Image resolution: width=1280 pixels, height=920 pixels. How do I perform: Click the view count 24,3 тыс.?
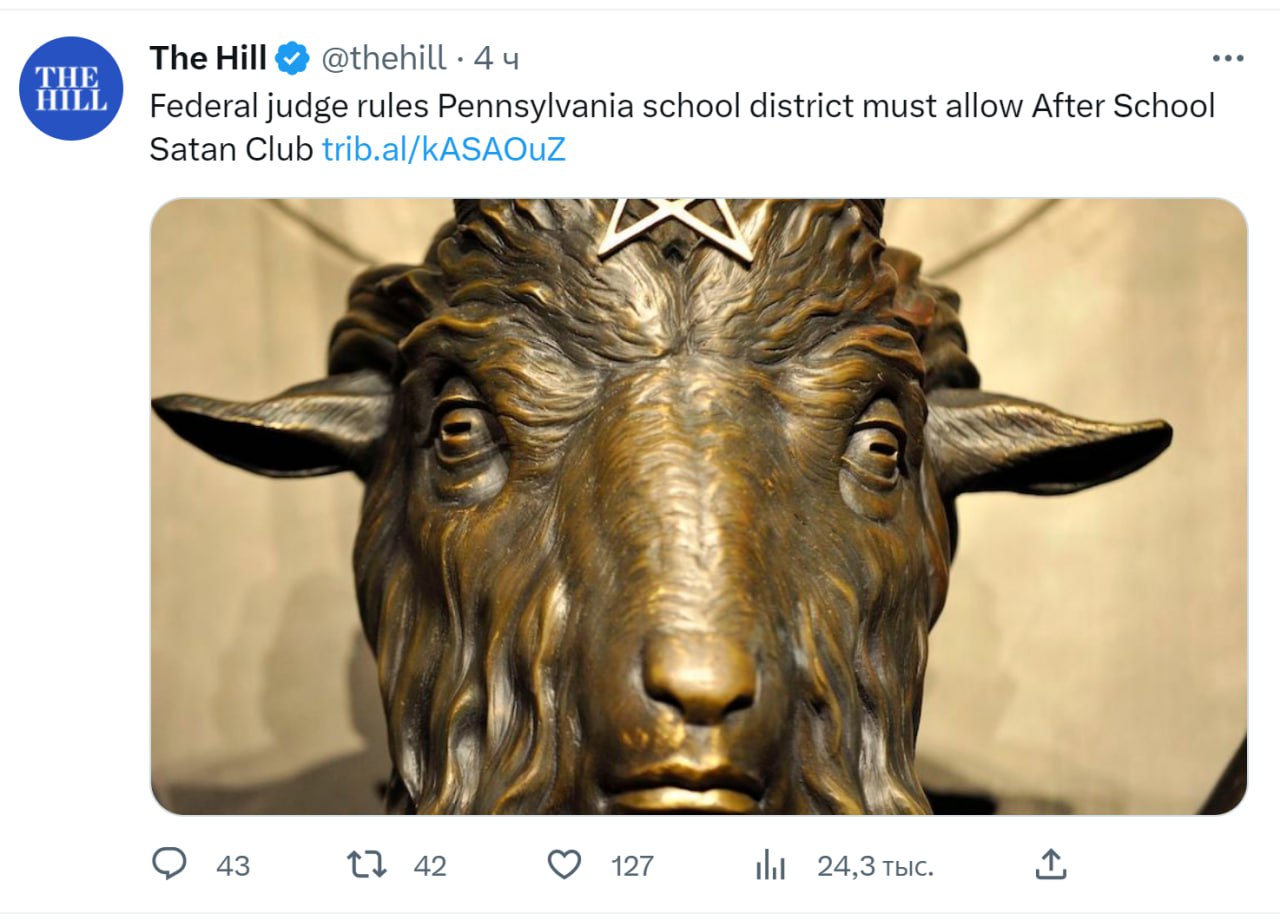coord(875,865)
